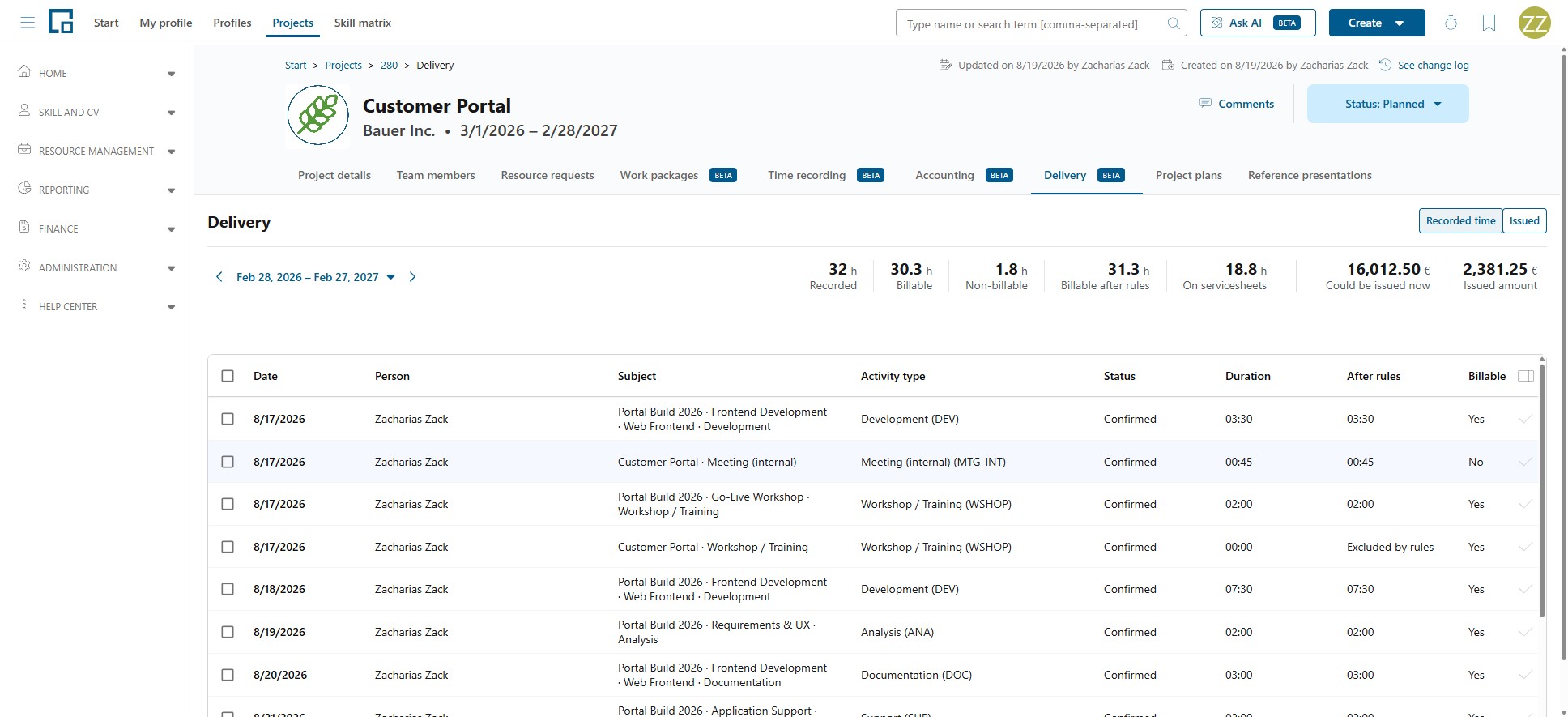Screen dimensions: 1568x717
Task: Open the See change log link
Action: point(1434,65)
